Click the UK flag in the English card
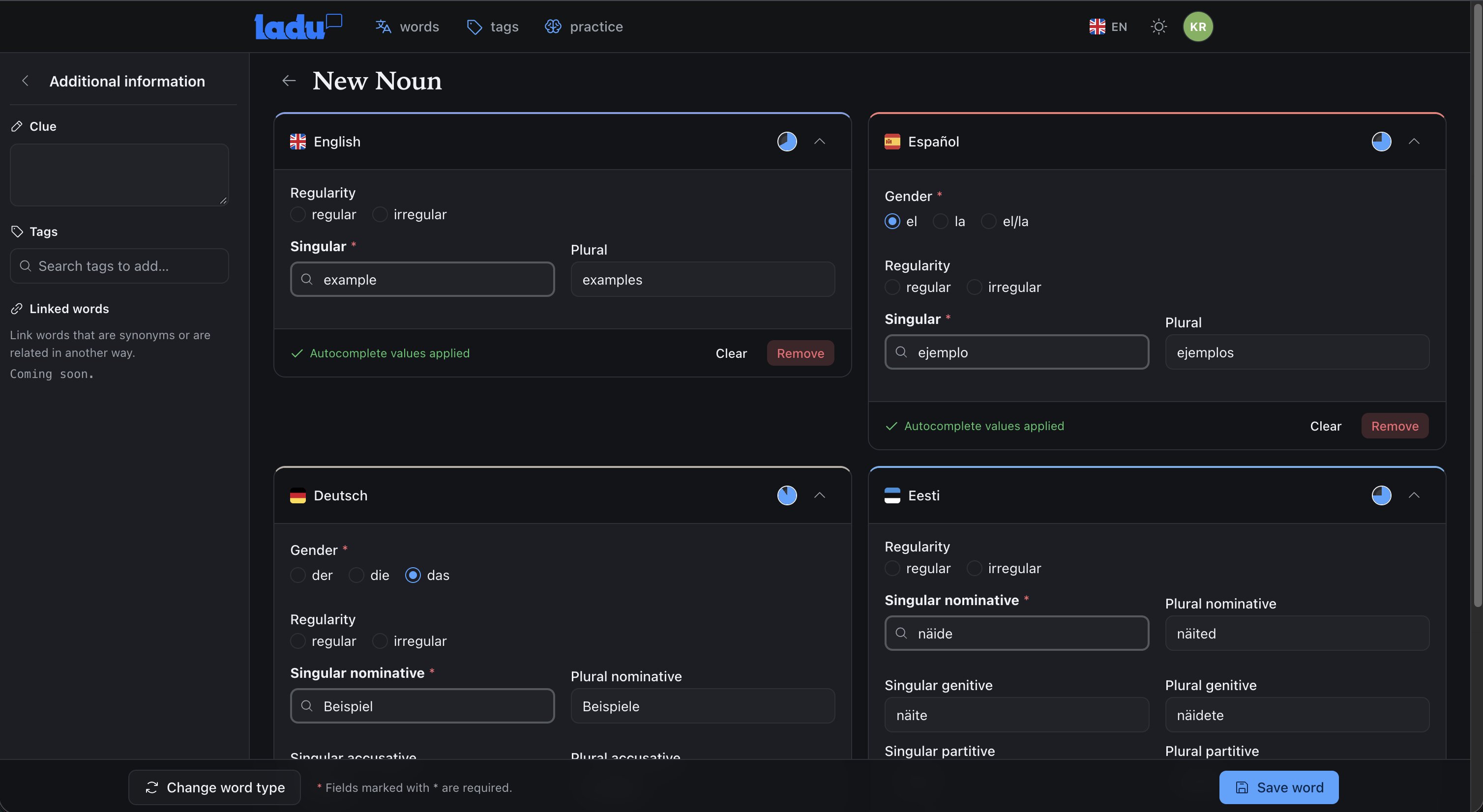Screen dimensions: 1483x812 tap(297, 142)
